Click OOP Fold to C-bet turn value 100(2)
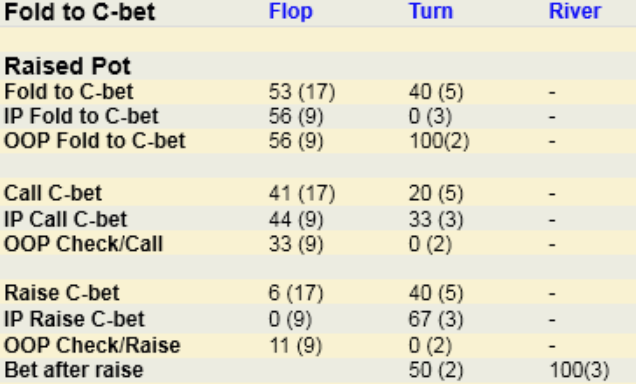Image resolution: width=636 pixels, height=384 pixels. point(439,142)
